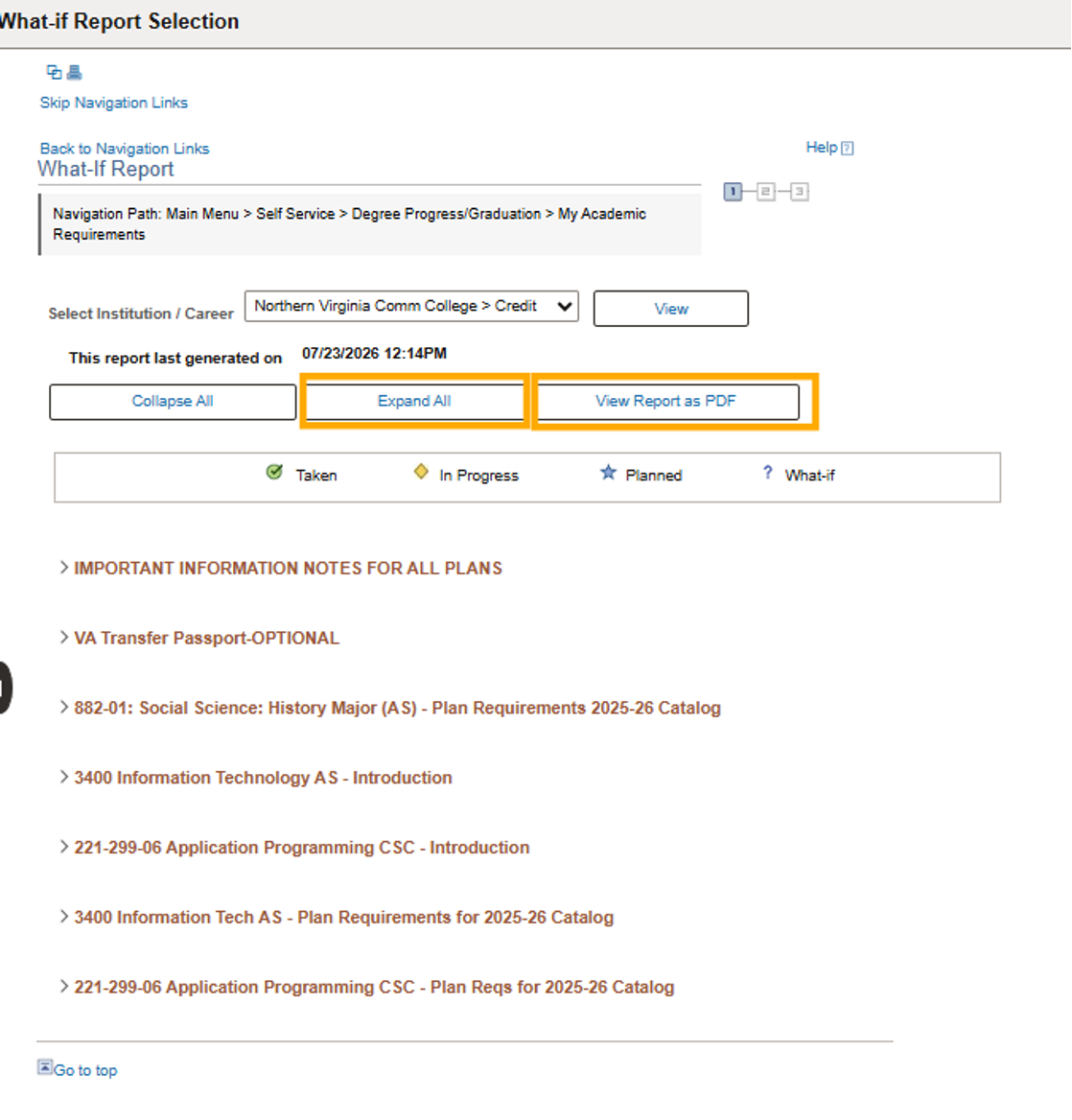Click 221-299-06 CSC Plan Reqs 2025-26 heading
Image resolution: width=1072 pixels, height=1120 pixels.
374,988
